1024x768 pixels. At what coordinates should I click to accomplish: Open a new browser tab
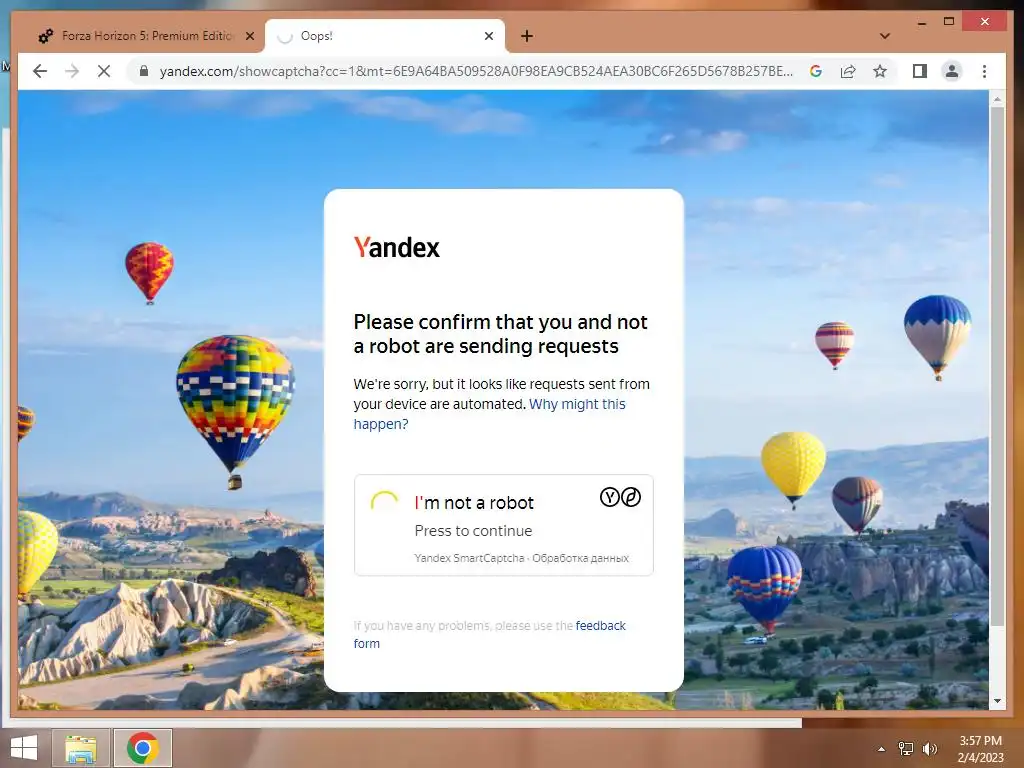(x=527, y=36)
